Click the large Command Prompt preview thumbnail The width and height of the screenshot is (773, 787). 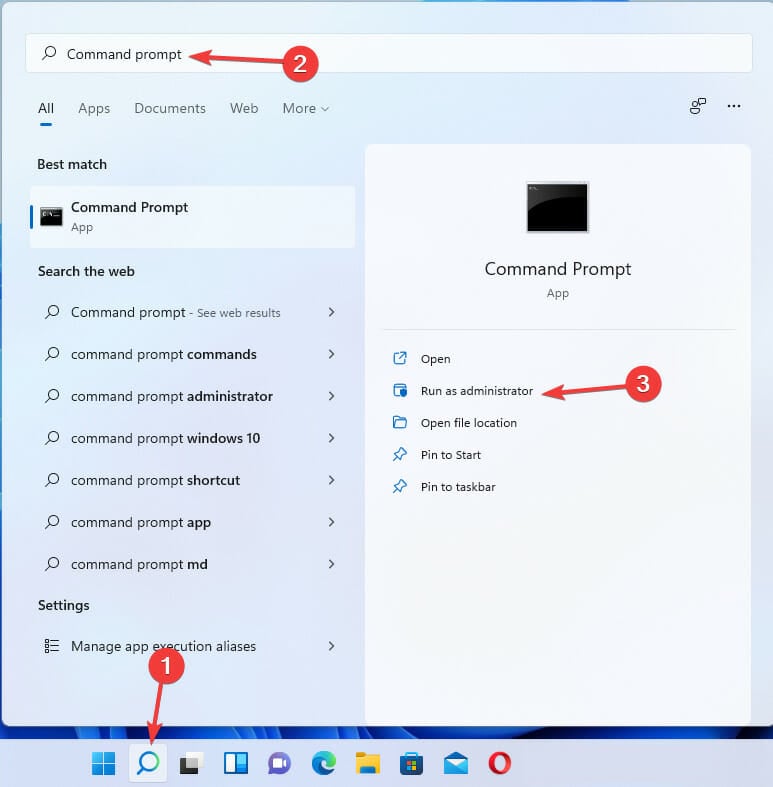pyautogui.click(x=557, y=207)
